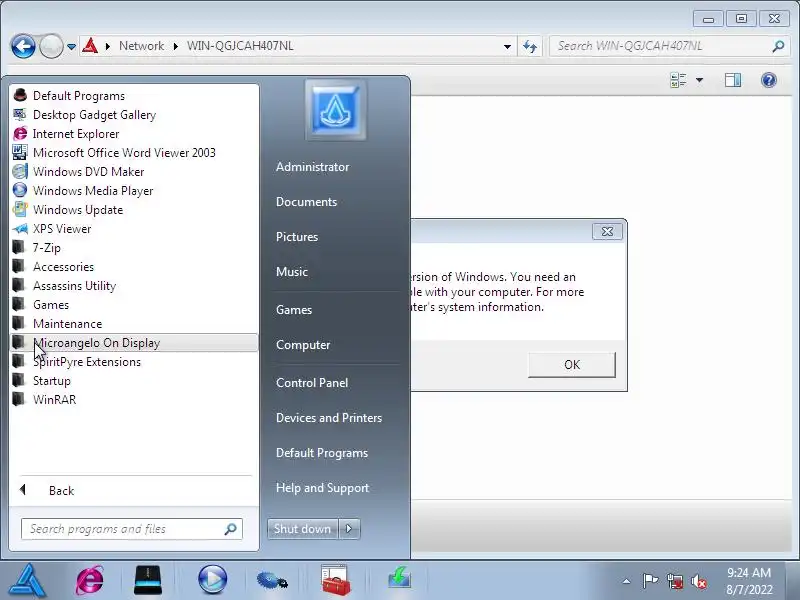Screen dimensions: 800x600
Task: Open Default Programs in right pane
Action: point(321,453)
